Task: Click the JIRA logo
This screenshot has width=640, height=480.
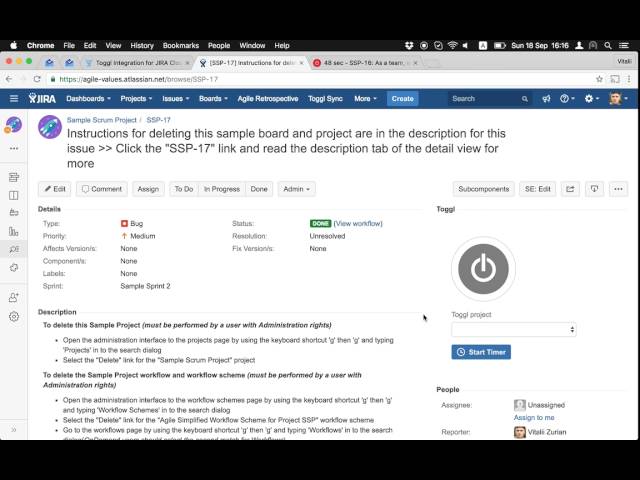Action: point(42,98)
